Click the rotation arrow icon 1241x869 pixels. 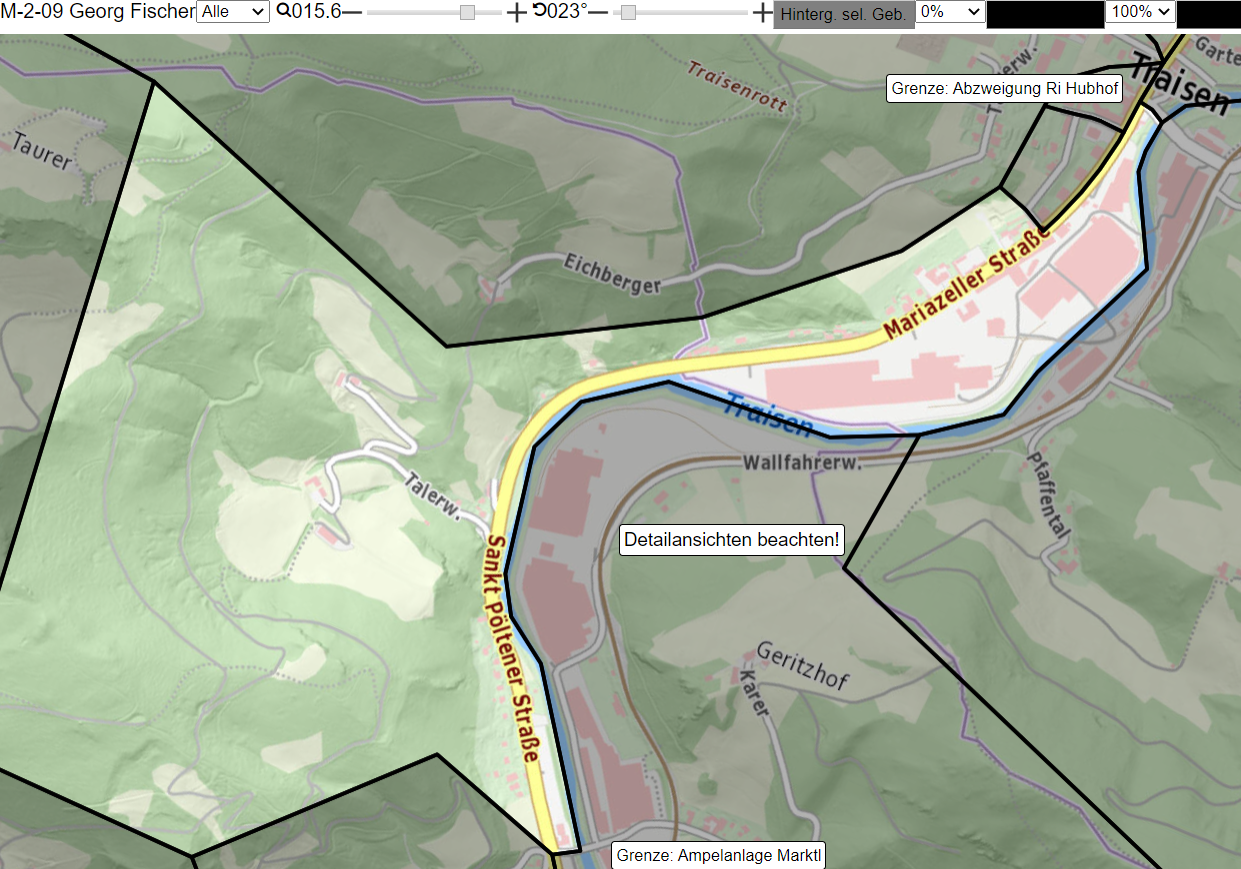pos(539,11)
